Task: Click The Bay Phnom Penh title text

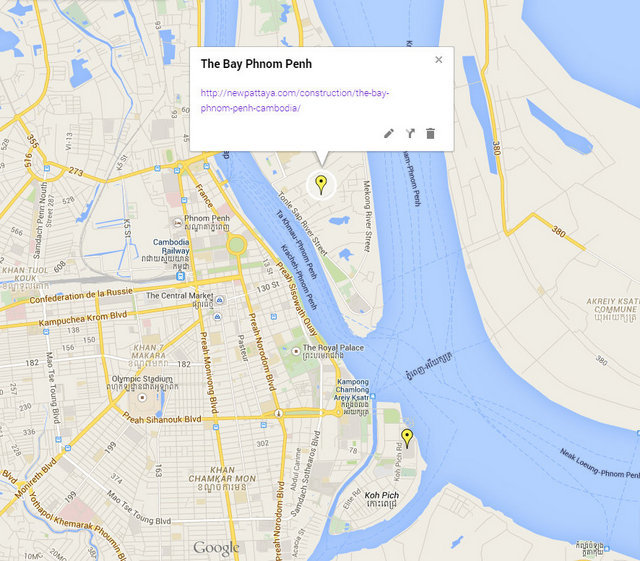Action: [x=256, y=64]
